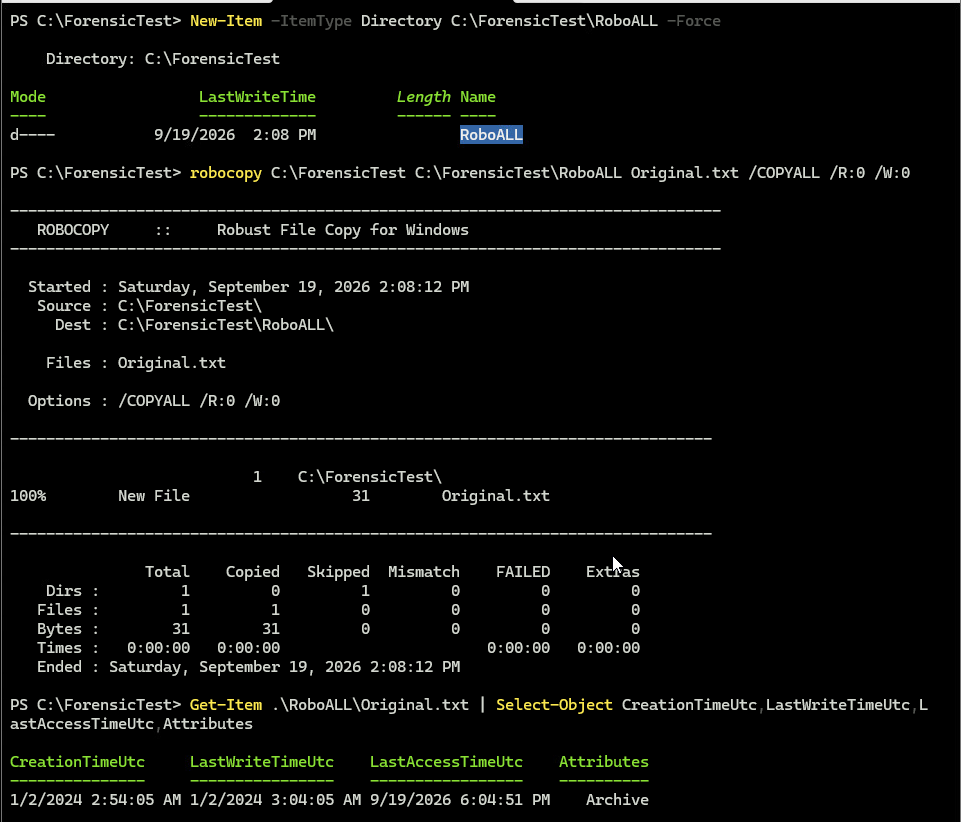Click the Copied column header

253,572
